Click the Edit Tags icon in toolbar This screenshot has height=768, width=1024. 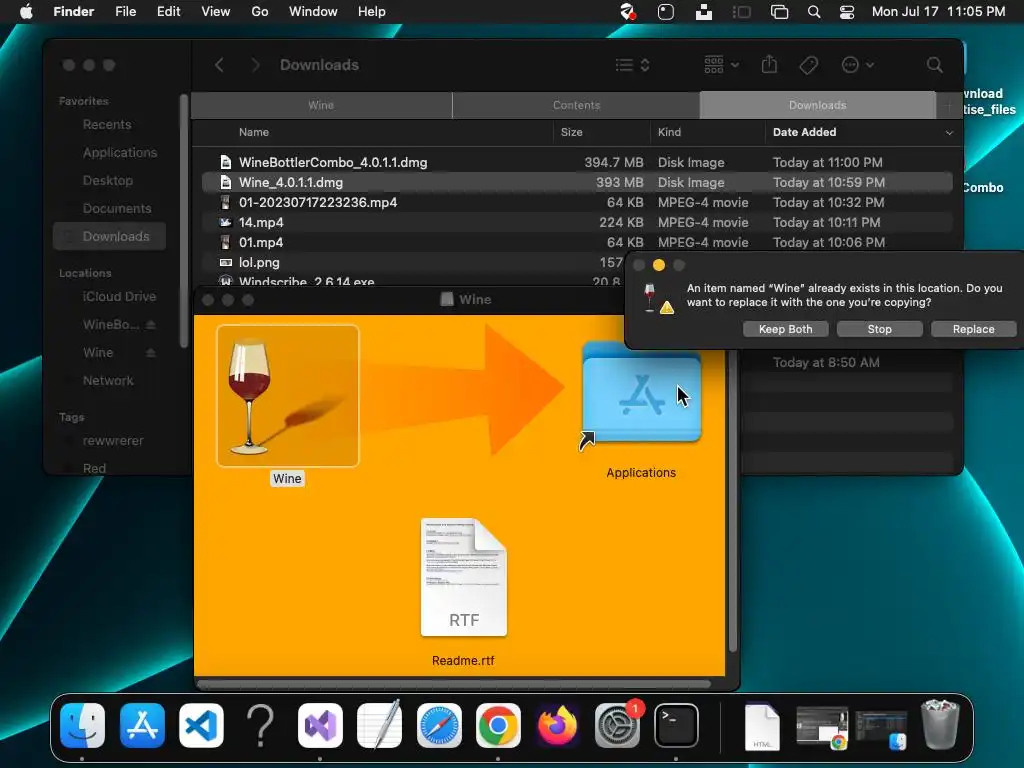pos(808,65)
